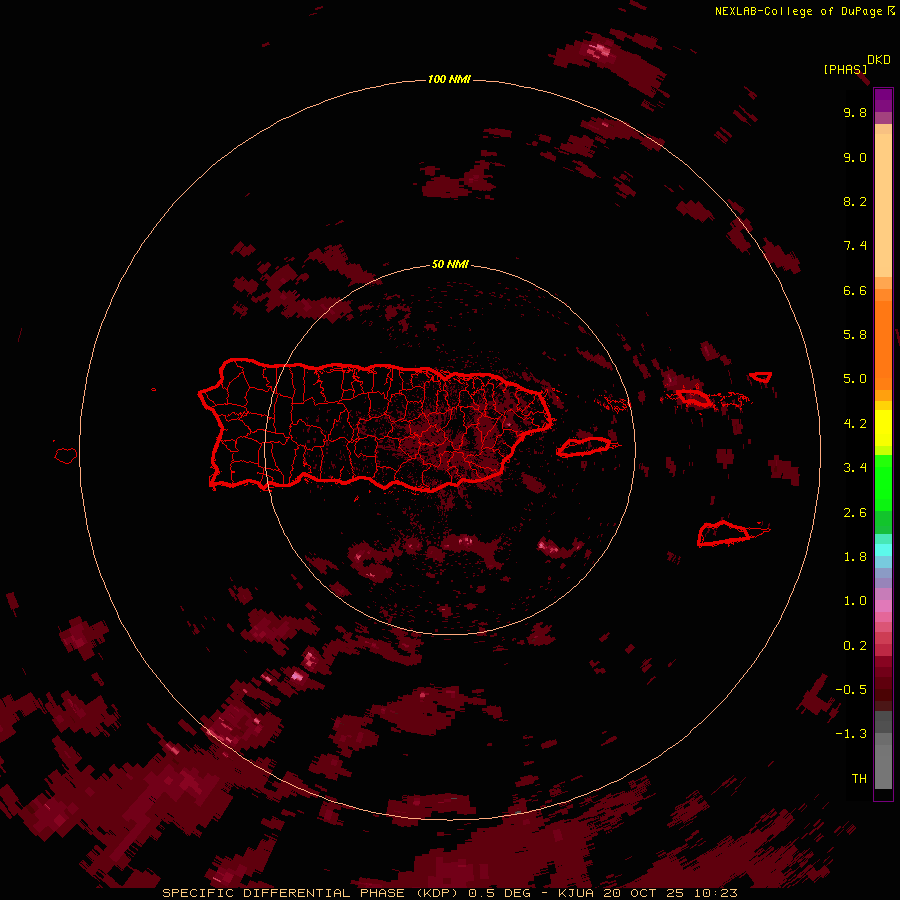Select the purple top color scale segment
This screenshot has width=900, height=900.
pyautogui.click(x=883, y=100)
